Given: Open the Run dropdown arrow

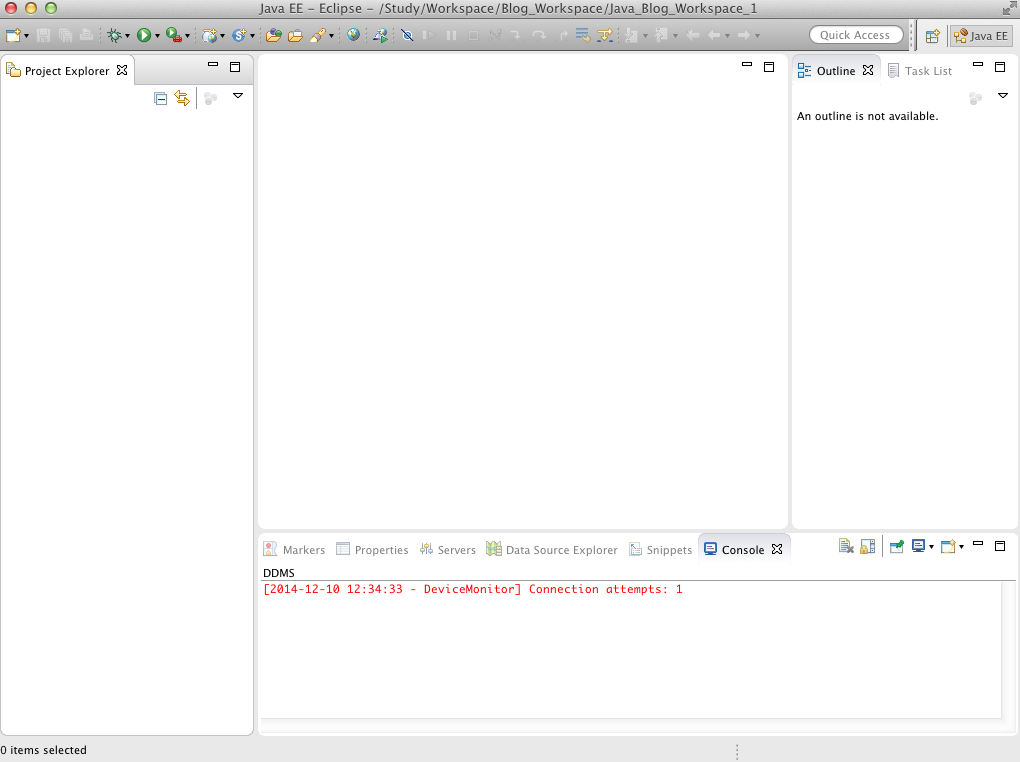Looking at the screenshot, I should (157, 36).
